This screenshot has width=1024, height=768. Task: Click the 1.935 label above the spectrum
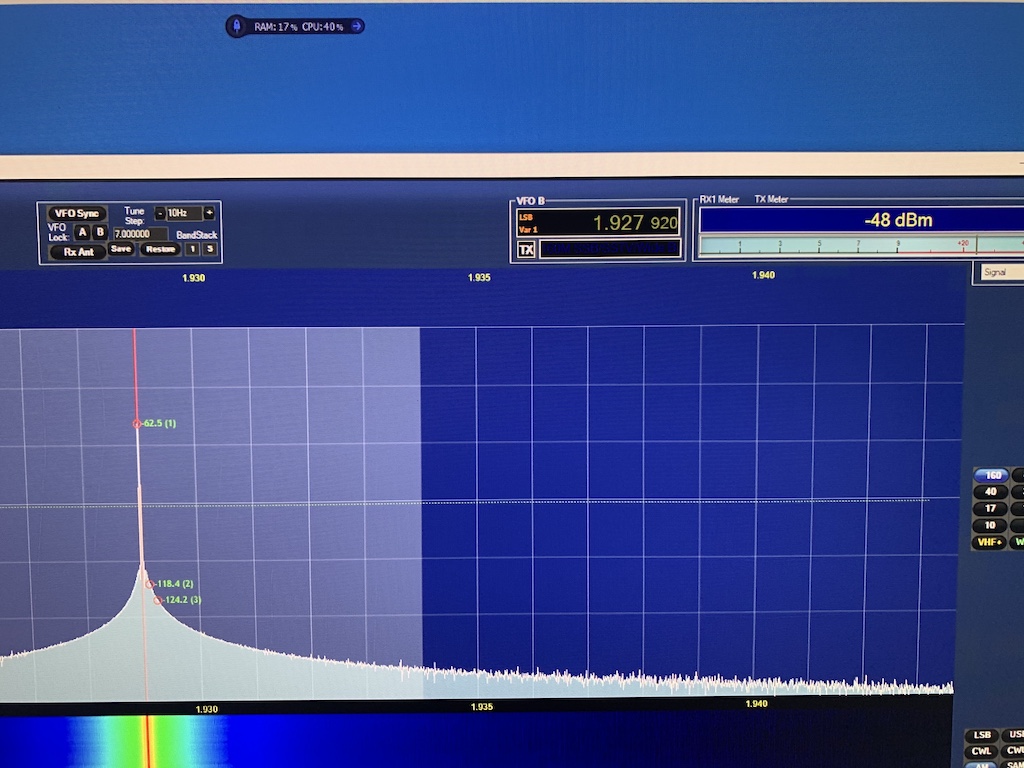tap(479, 278)
